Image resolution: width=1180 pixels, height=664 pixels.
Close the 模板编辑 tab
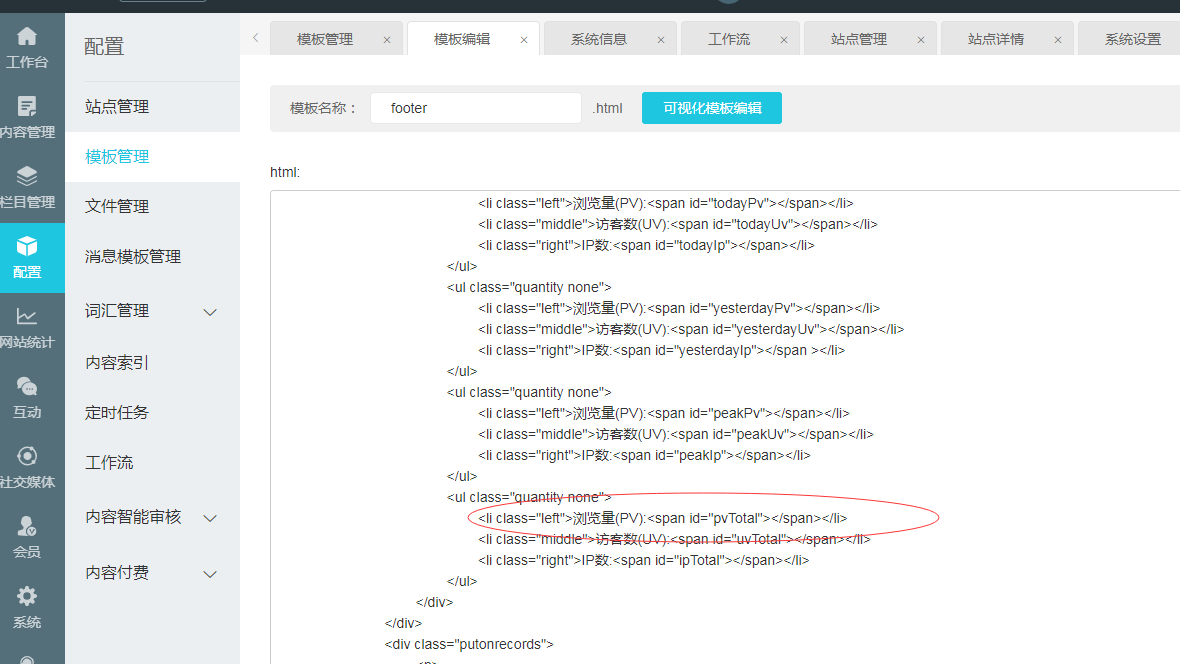(524, 40)
